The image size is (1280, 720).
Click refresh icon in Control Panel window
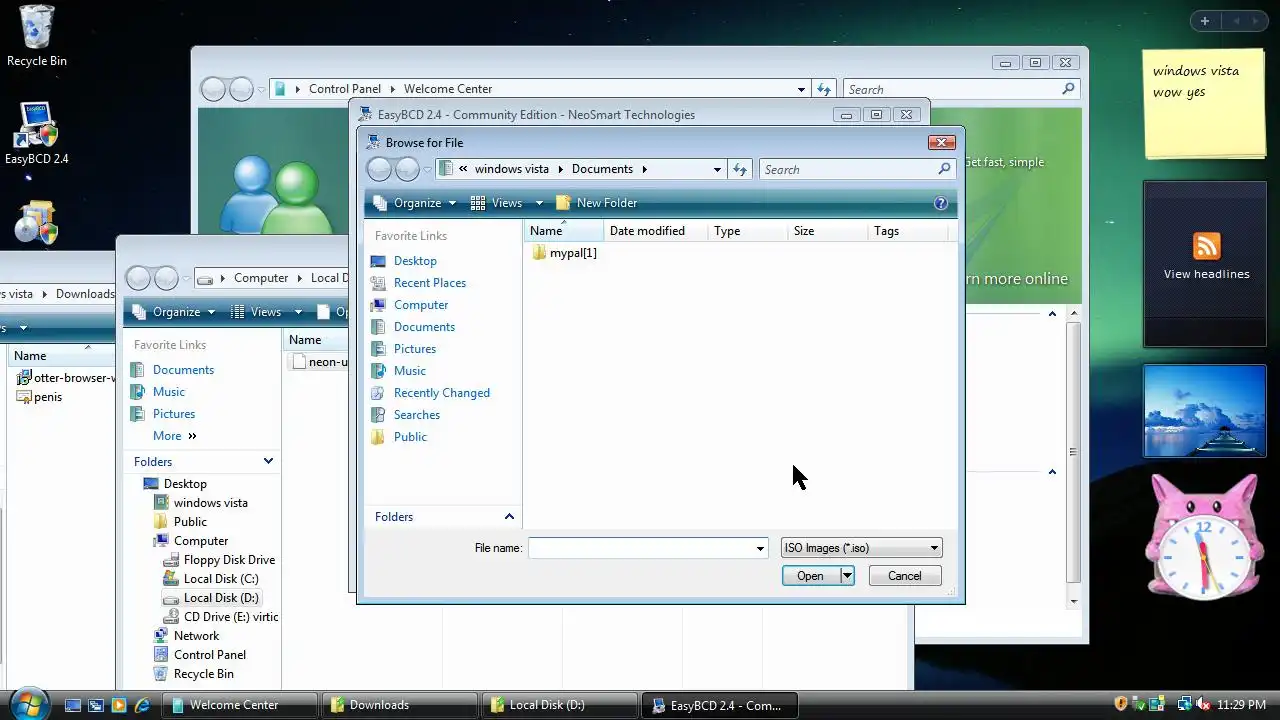click(x=823, y=89)
